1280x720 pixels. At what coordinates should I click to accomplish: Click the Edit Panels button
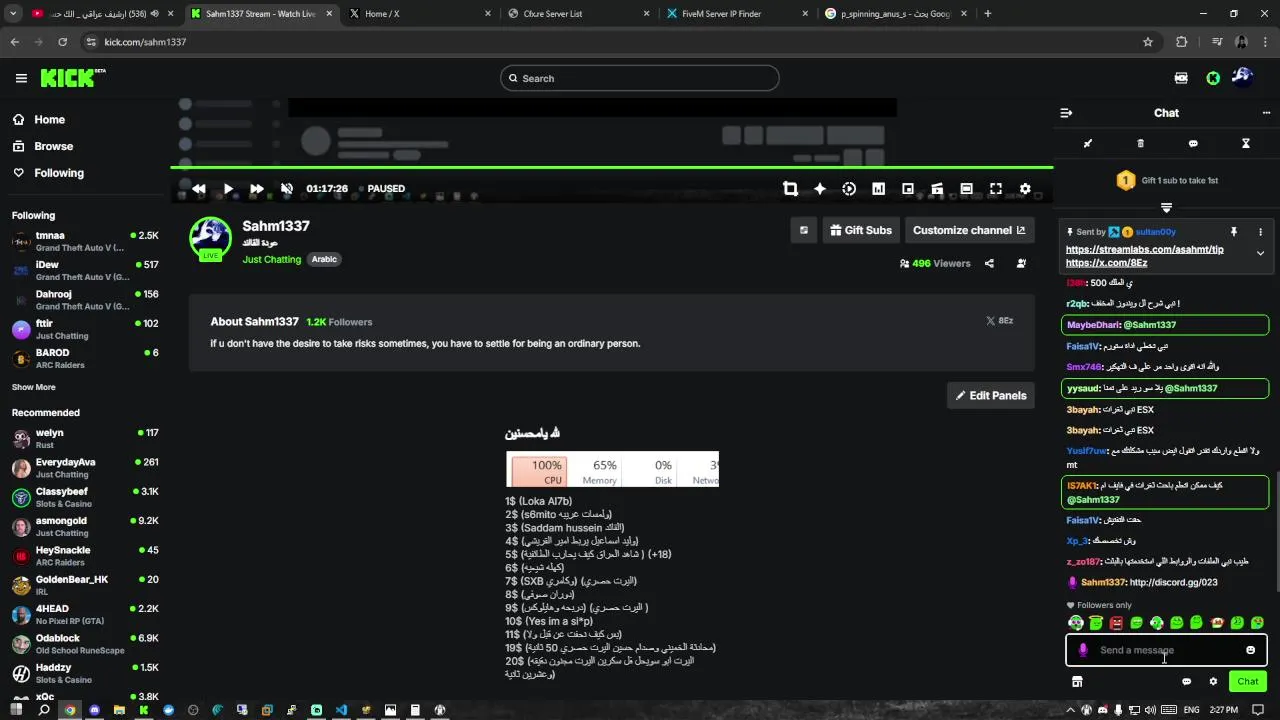(x=991, y=395)
